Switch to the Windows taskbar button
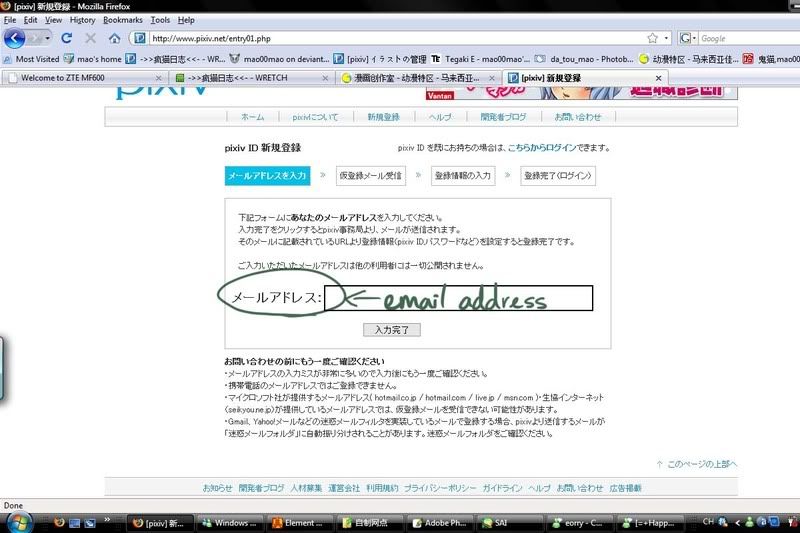This screenshot has height=533, width=800. [230, 523]
